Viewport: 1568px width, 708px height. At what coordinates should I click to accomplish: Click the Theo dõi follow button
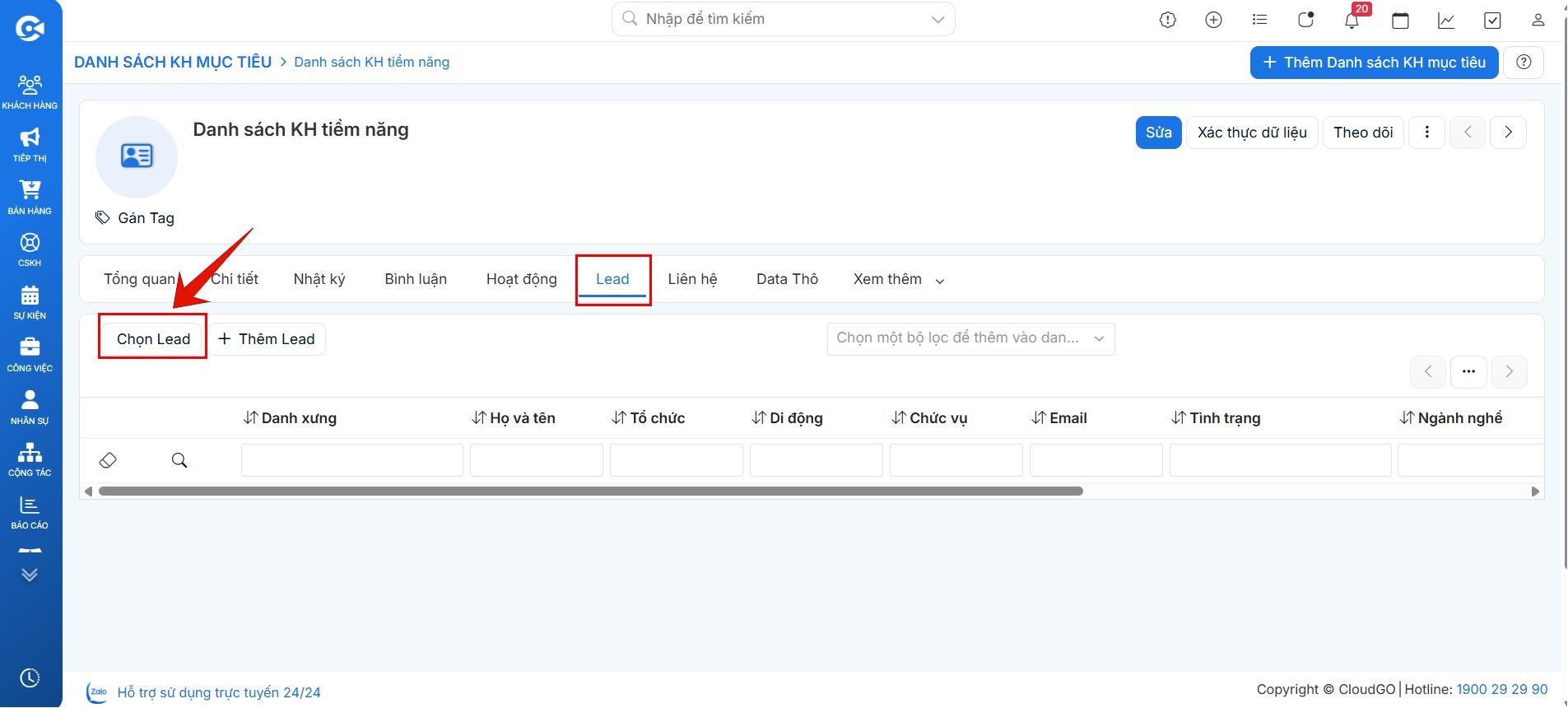click(1363, 132)
